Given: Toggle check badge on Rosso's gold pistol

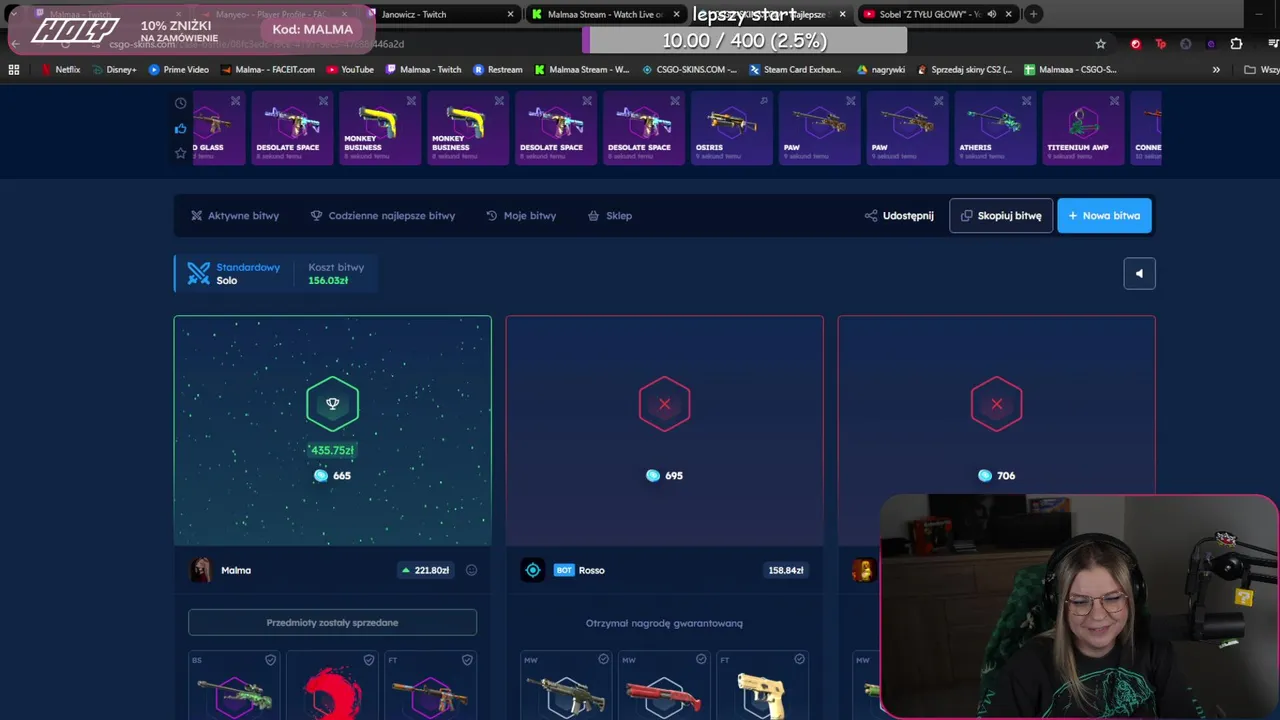Looking at the screenshot, I should tap(799, 660).
